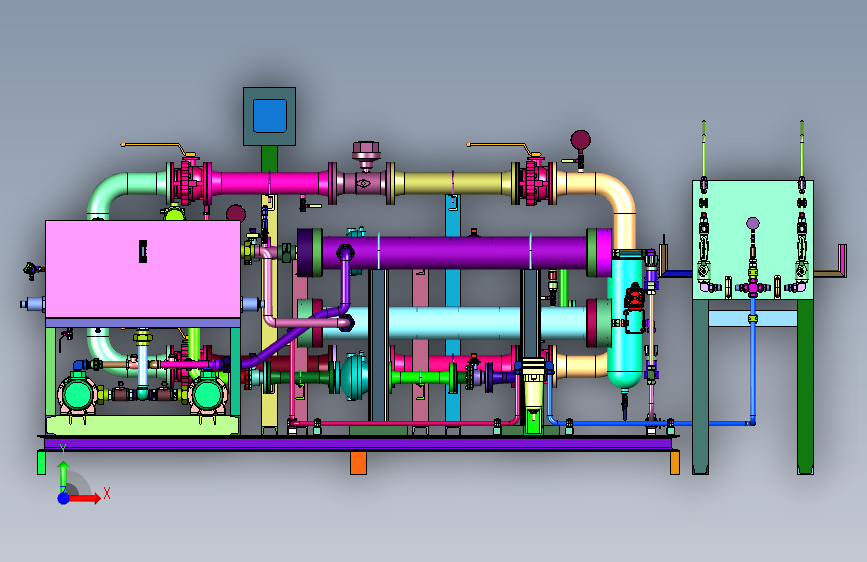Pick the dark red gauge above the pink tank
Viewport: 867px width, 562px height.
(236, 214)
